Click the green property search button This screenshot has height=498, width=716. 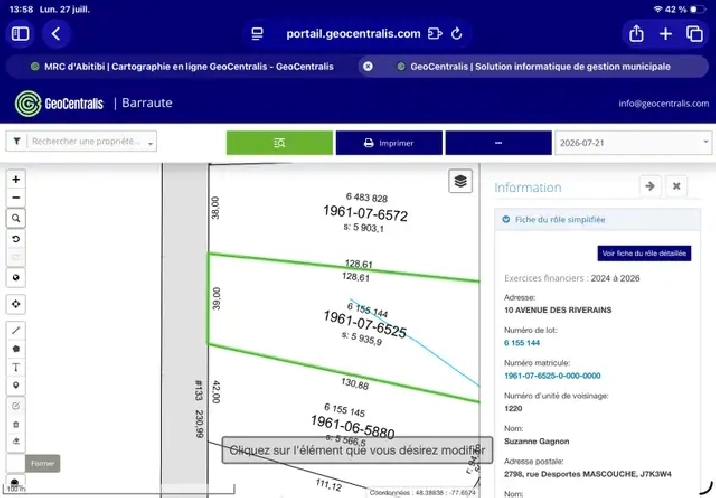coord(279,143)
